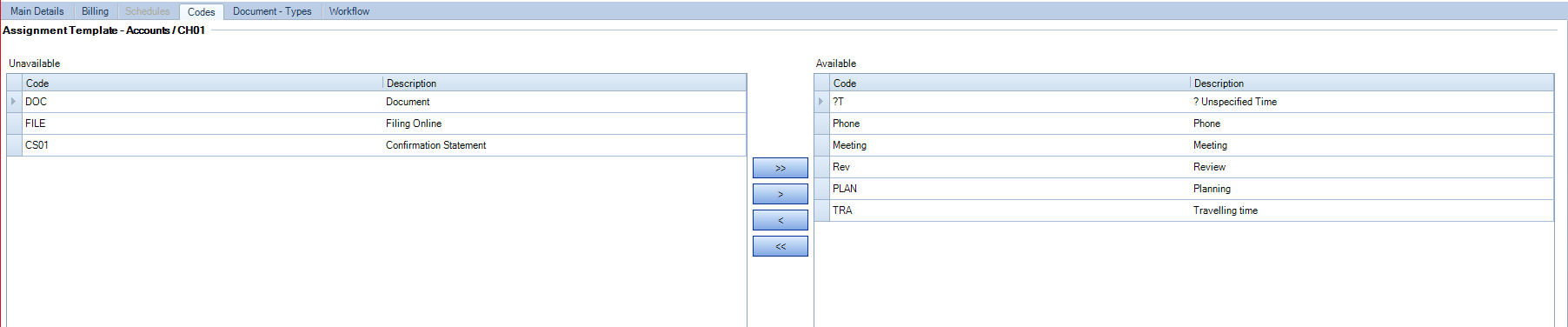Click the Filing Online description cell
The width and height of the screenshot is (1568, 327).
tap(565, 123)
